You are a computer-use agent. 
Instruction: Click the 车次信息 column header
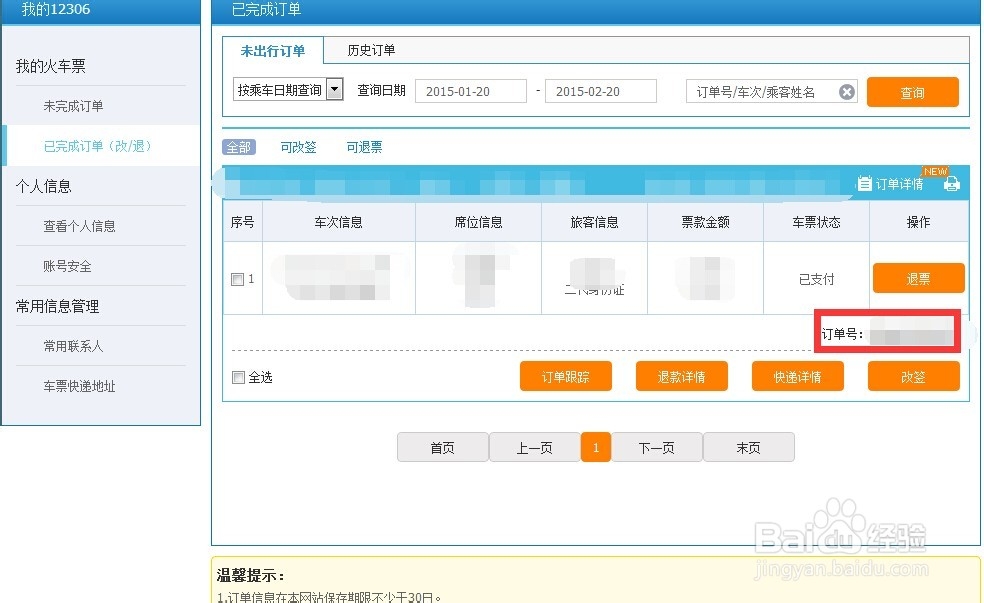coord(339,222)
